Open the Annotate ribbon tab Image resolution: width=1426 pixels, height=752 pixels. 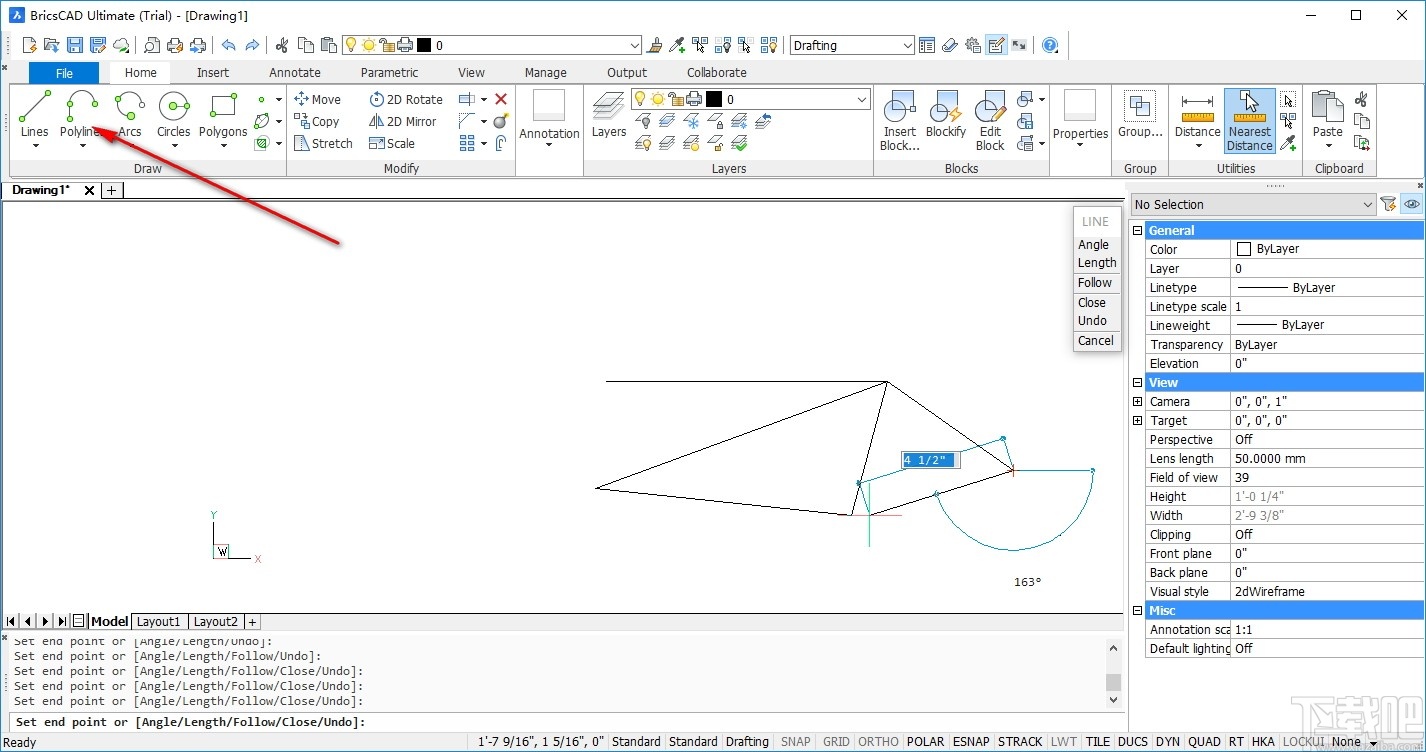pyautogui.click(x=294, y=72)
